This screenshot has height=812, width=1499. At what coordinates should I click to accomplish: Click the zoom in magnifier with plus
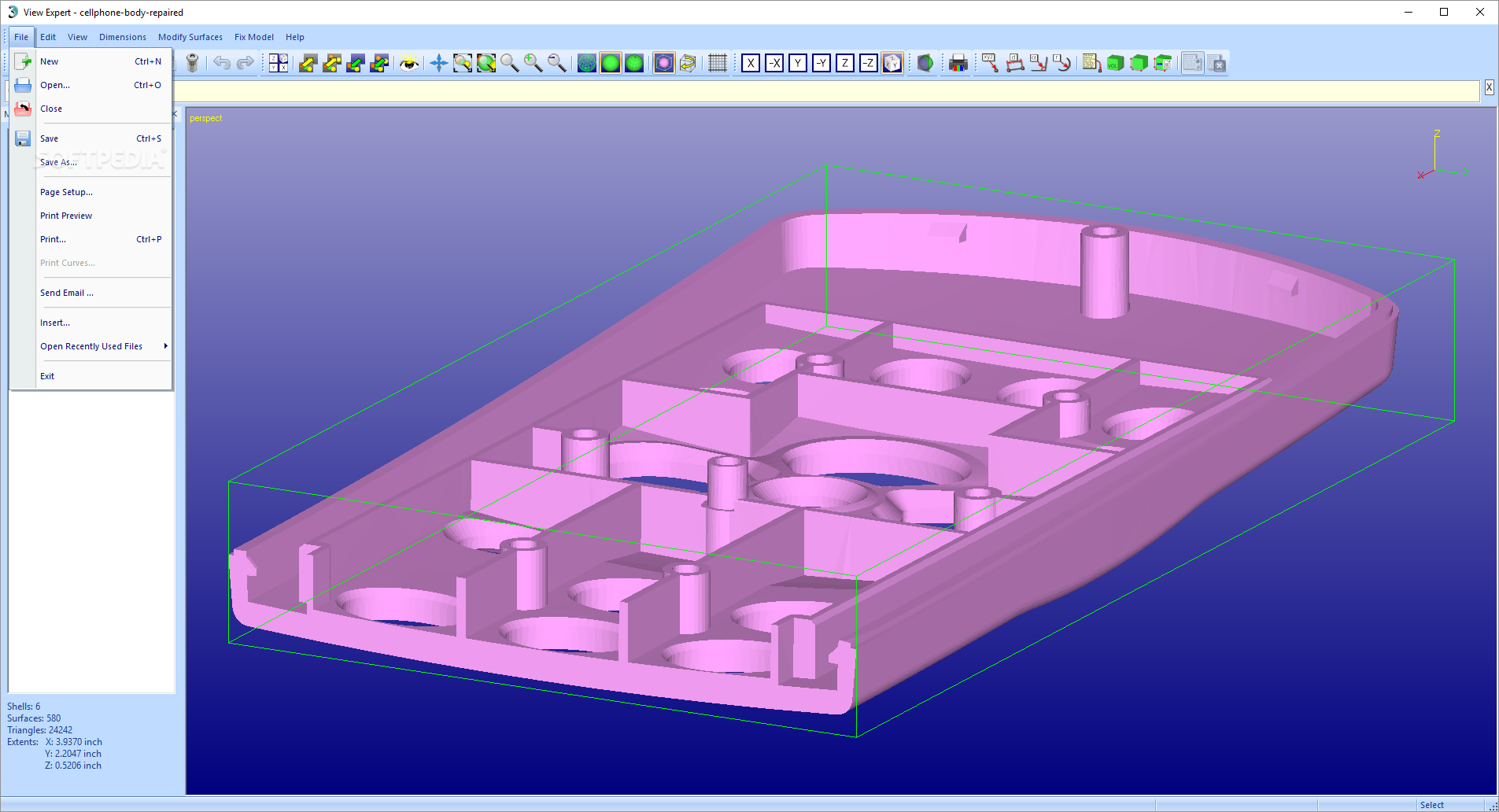tap(534, 63)
